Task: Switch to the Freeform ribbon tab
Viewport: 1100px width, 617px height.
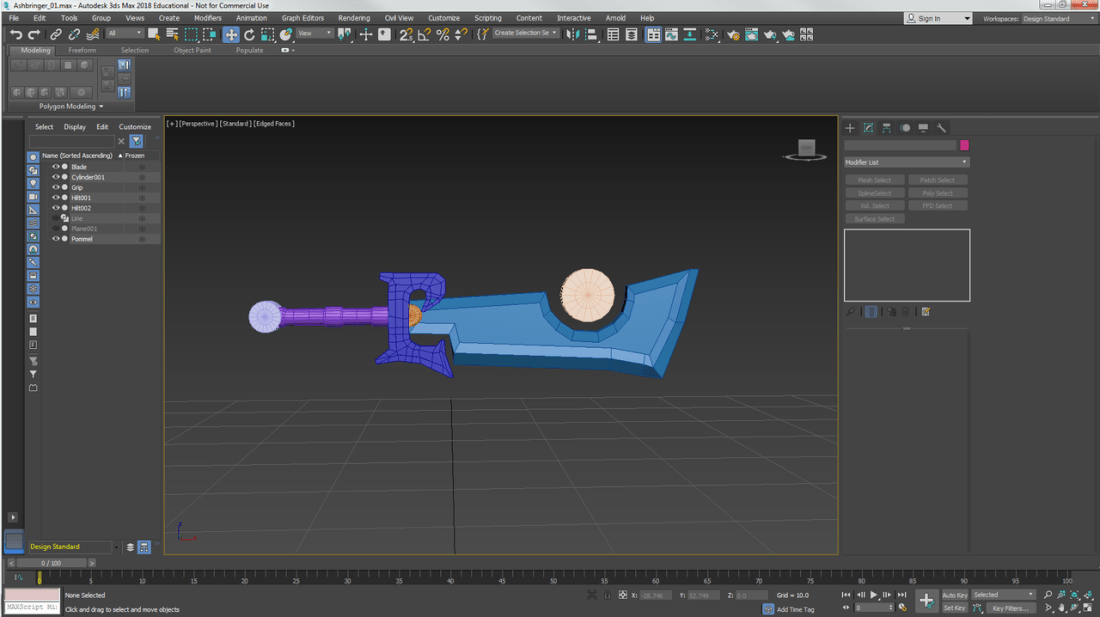Action: tap(82, 50)
